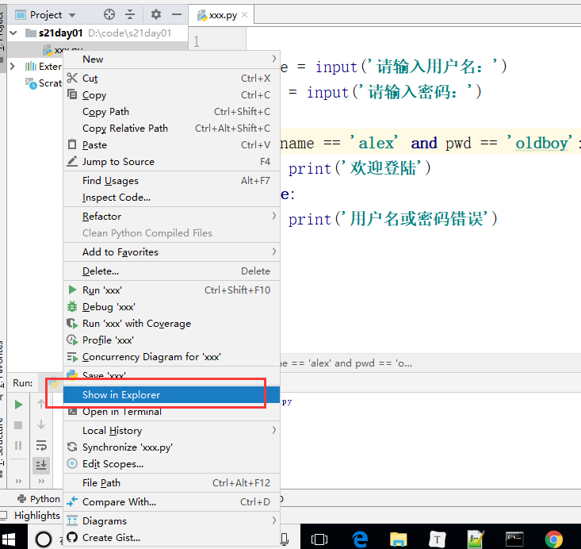Close the xxx.py editor tab

245,15
